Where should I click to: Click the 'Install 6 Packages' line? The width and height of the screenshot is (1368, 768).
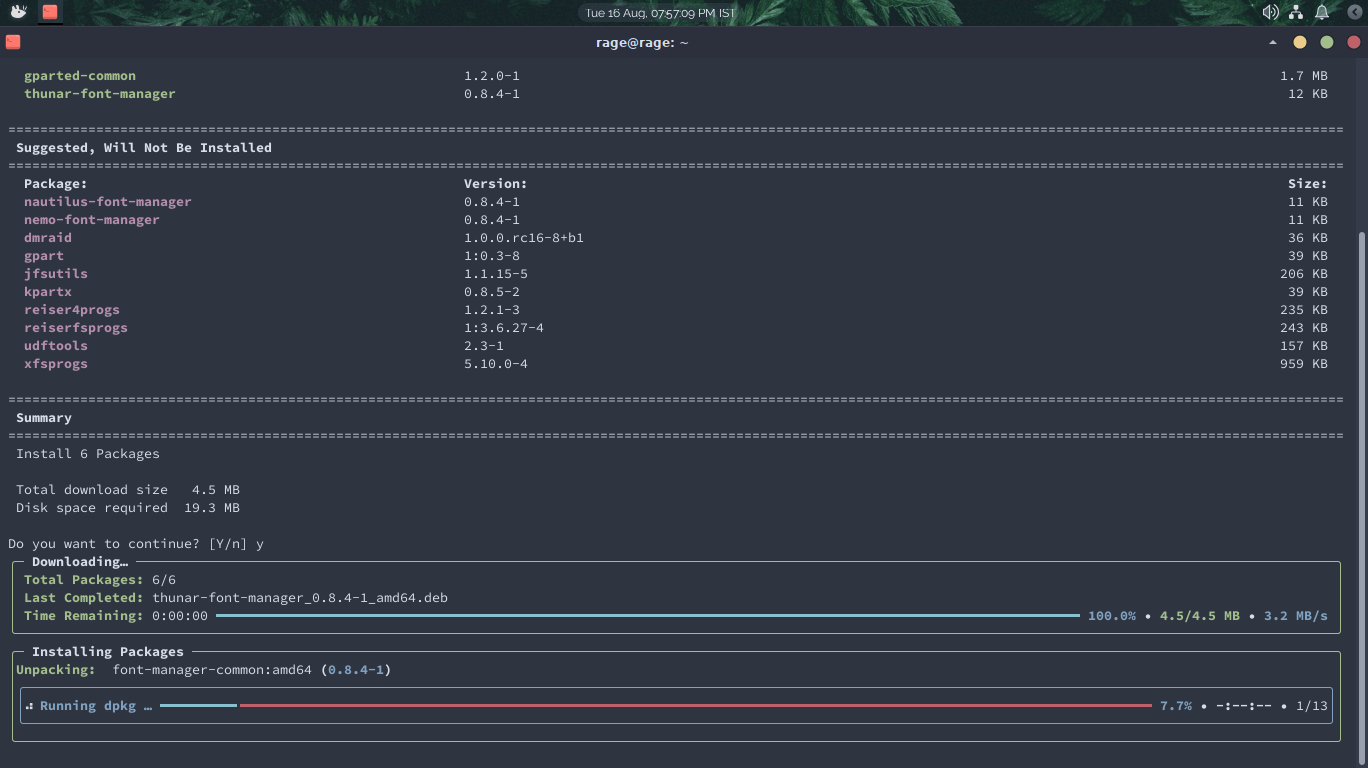pyautogui.click(x=88, y=454)
